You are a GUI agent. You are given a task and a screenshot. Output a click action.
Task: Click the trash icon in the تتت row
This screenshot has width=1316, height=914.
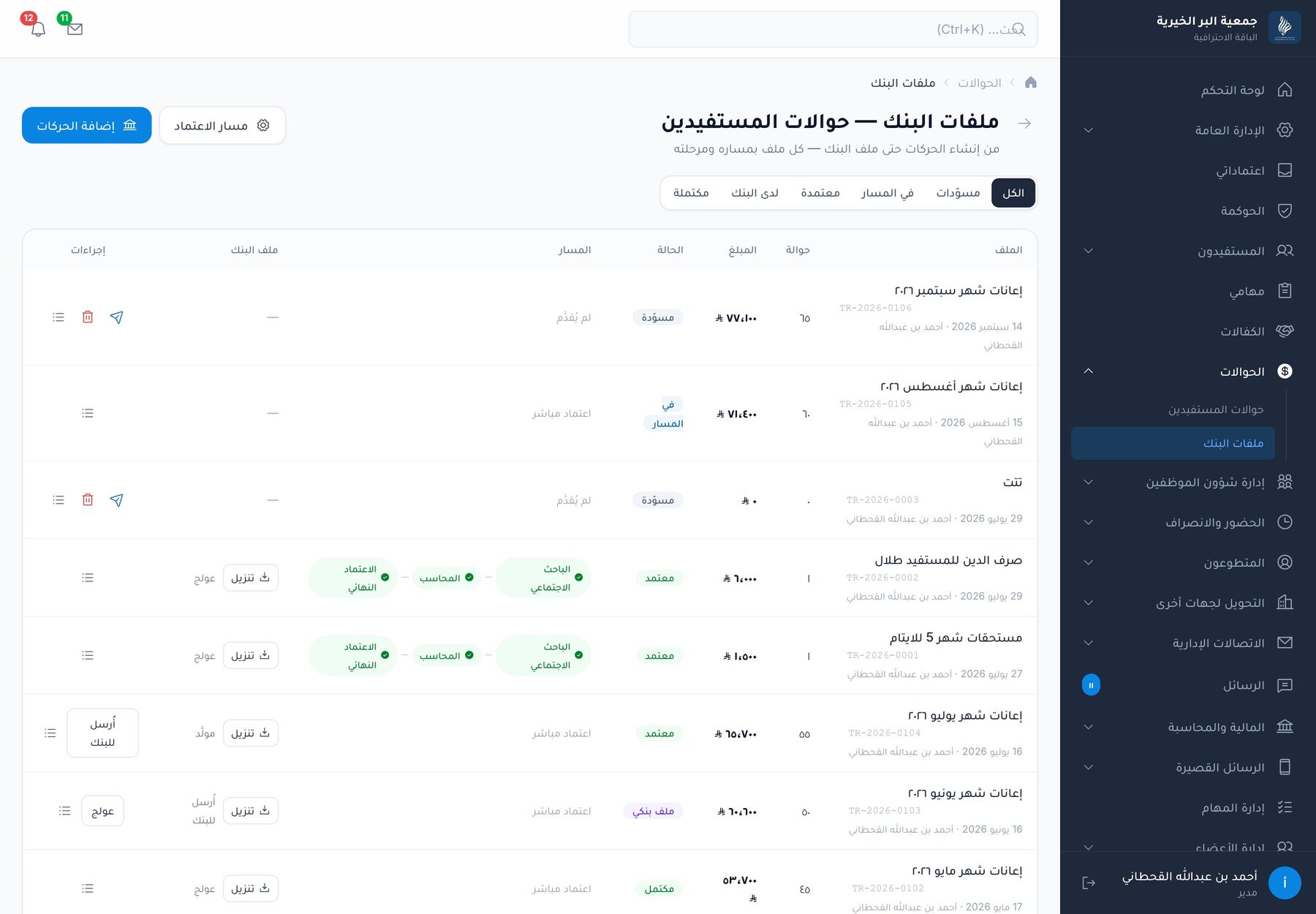[x=88, y=500]
